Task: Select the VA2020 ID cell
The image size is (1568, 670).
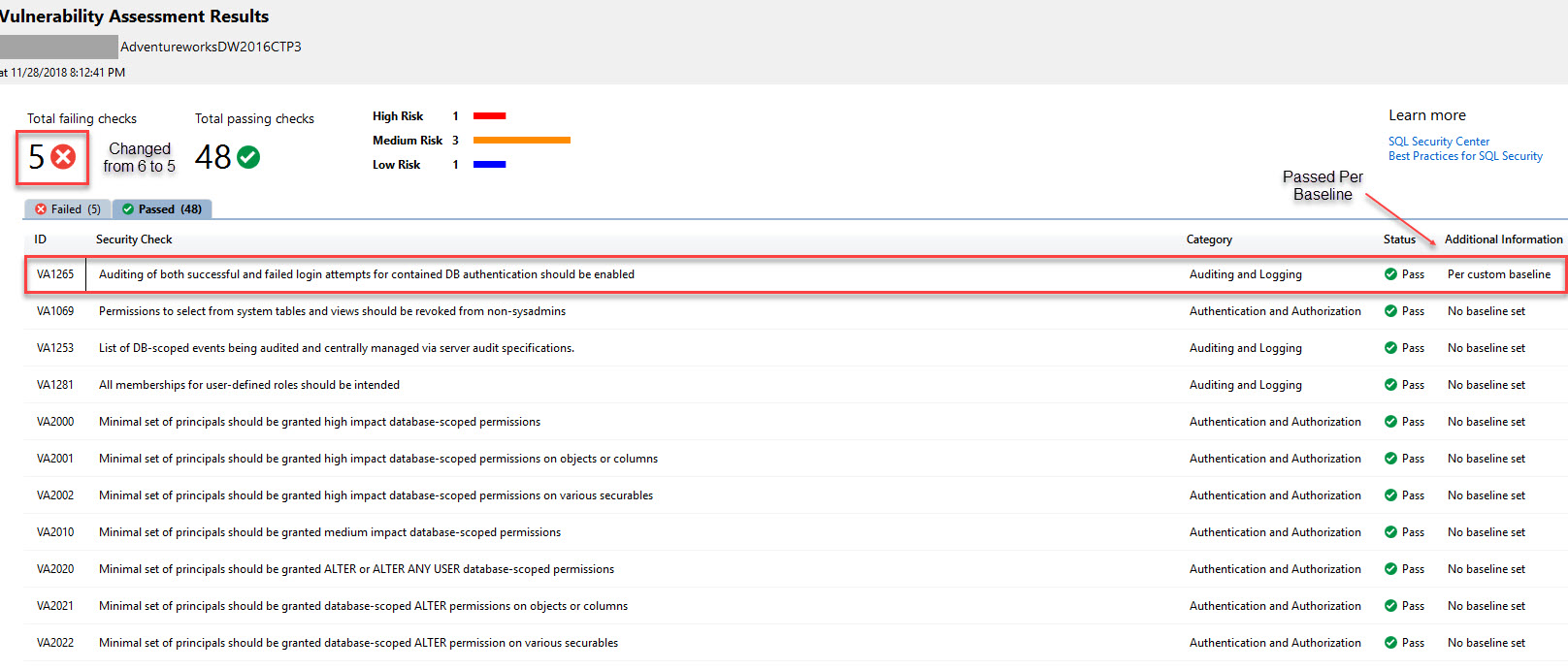Action: click(x=55, y=569)
